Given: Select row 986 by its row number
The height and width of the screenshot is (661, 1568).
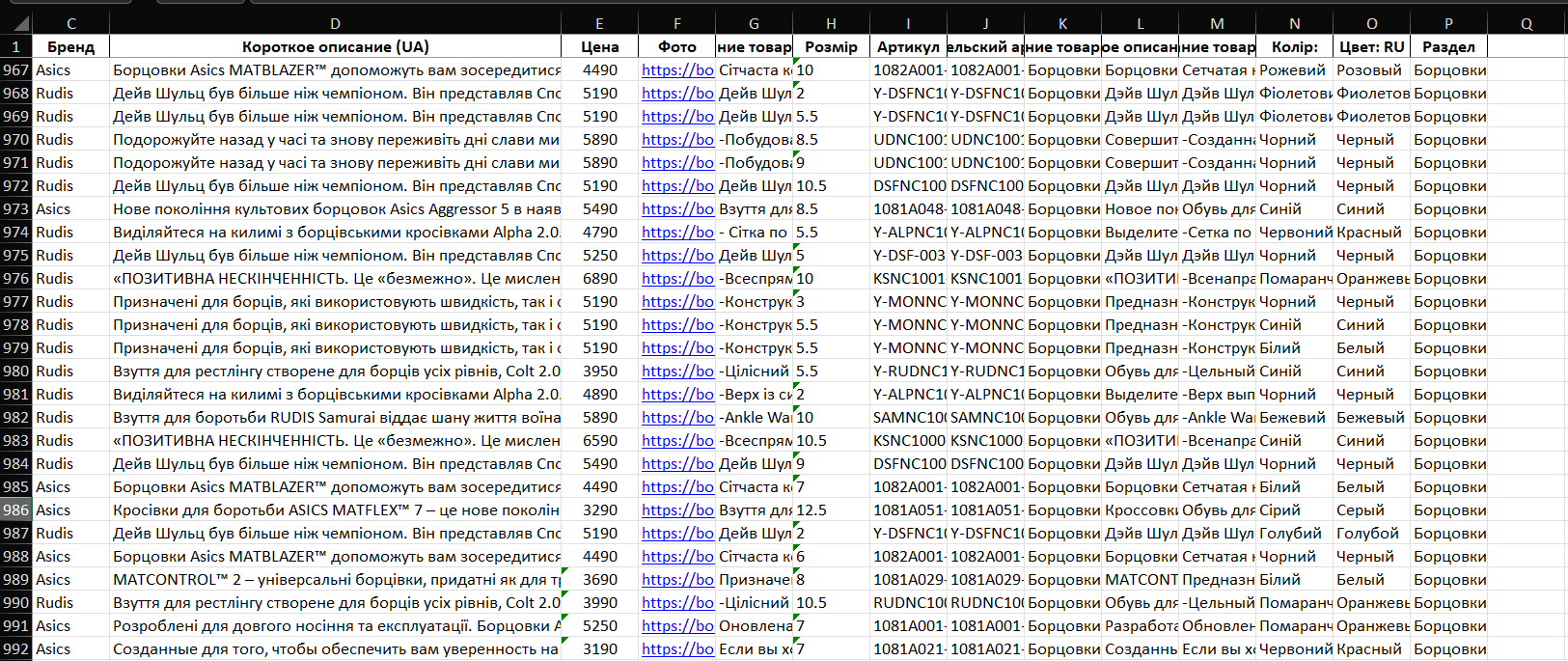Looking at the screenshot, I should [16, 510].
